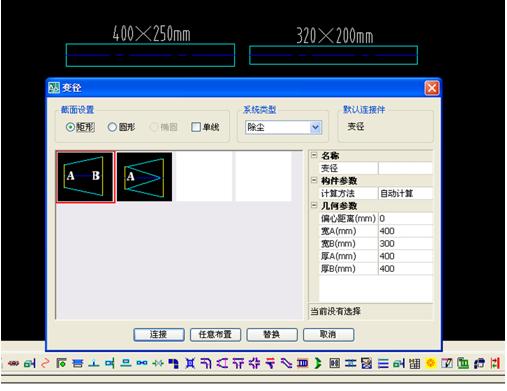Select the purple diagonal offset duct tool
This screenshot has width=507, height=391.
tap(286, 363)
